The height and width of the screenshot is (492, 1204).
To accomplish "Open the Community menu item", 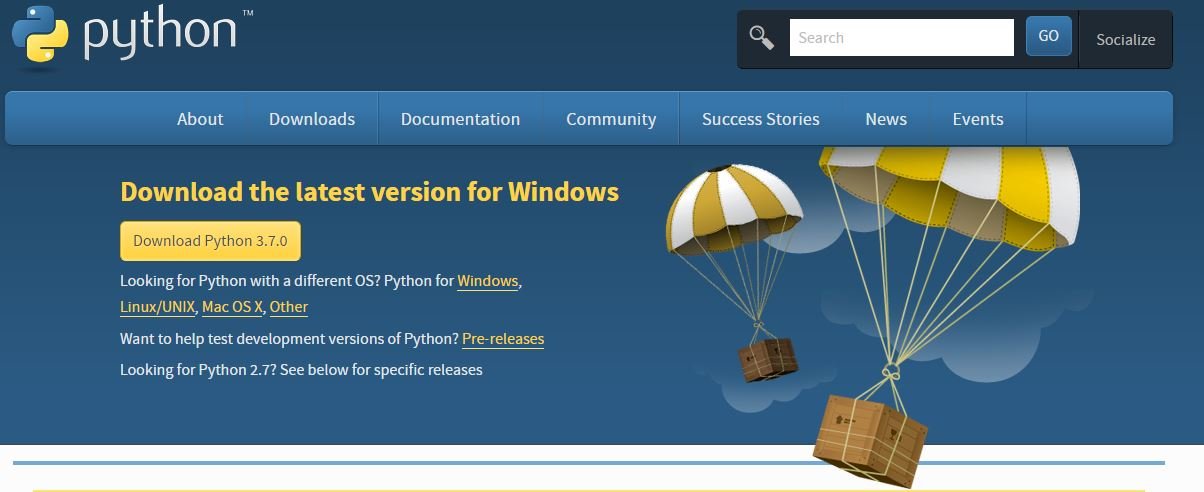I will [x=611, y=119].
